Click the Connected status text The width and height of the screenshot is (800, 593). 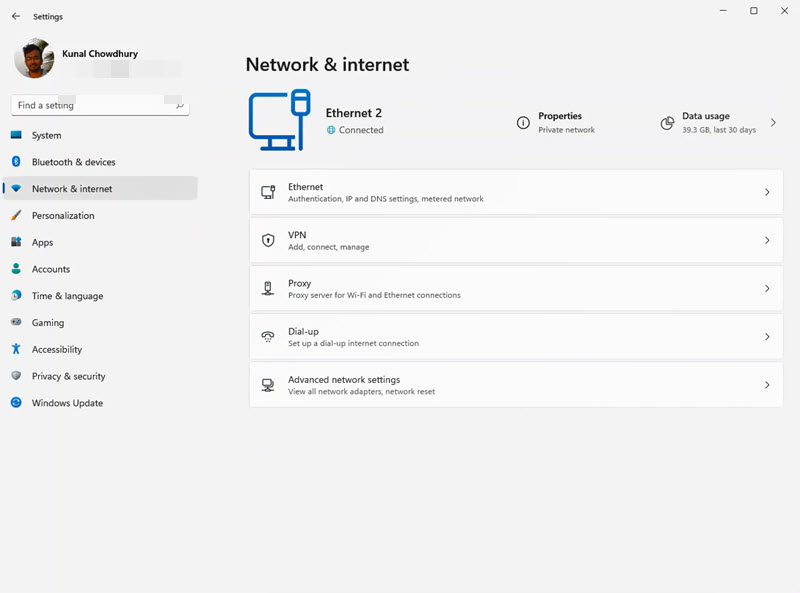[361, 130]
